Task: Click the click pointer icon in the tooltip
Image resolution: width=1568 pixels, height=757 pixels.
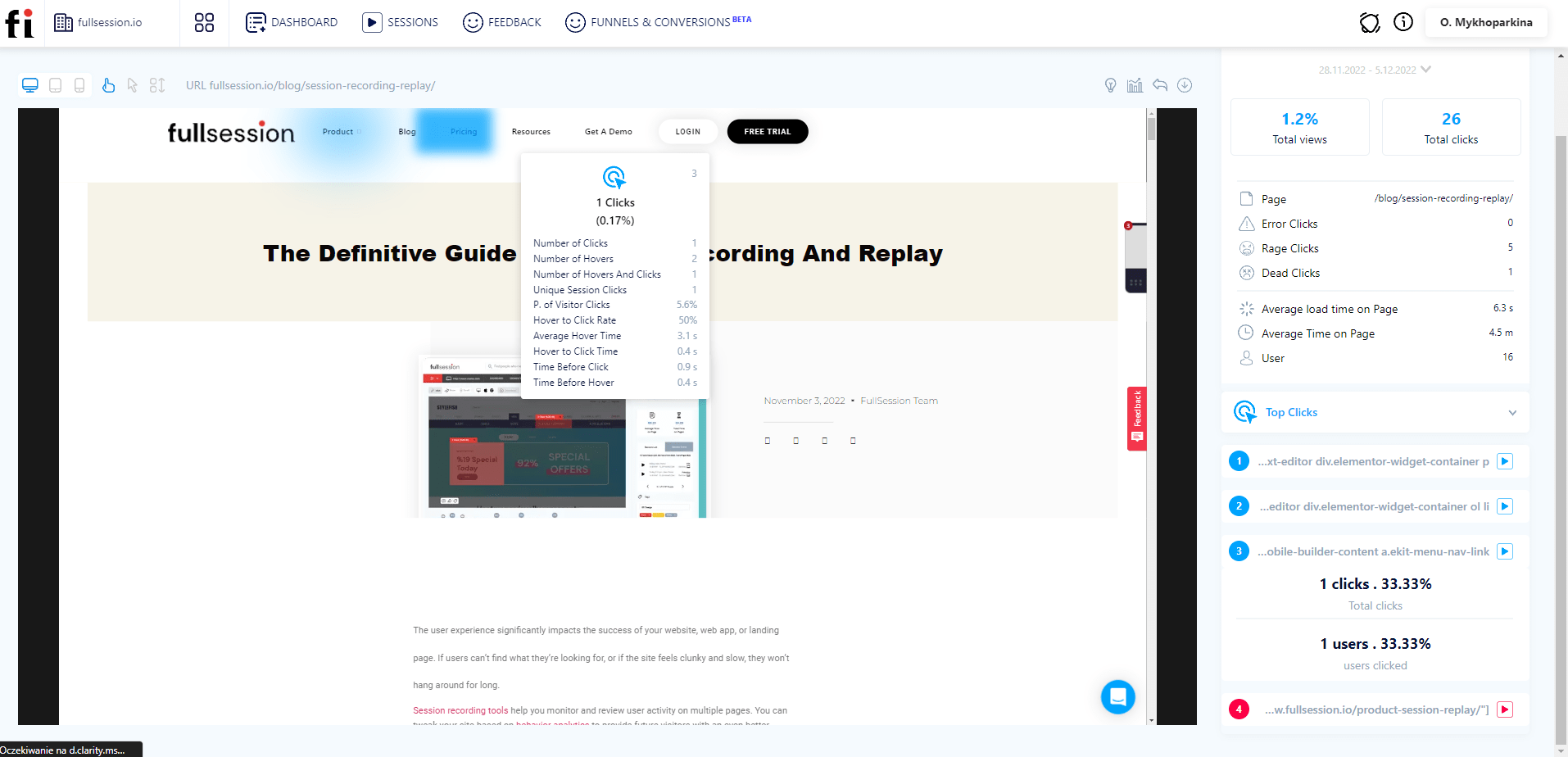Action: (614, 178)
